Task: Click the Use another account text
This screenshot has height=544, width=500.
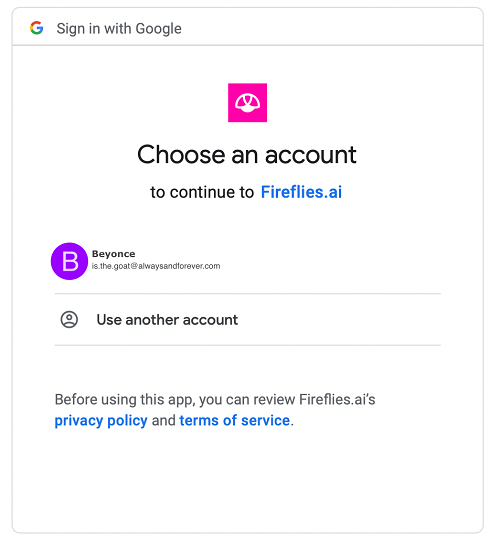Action: [167, 320]
